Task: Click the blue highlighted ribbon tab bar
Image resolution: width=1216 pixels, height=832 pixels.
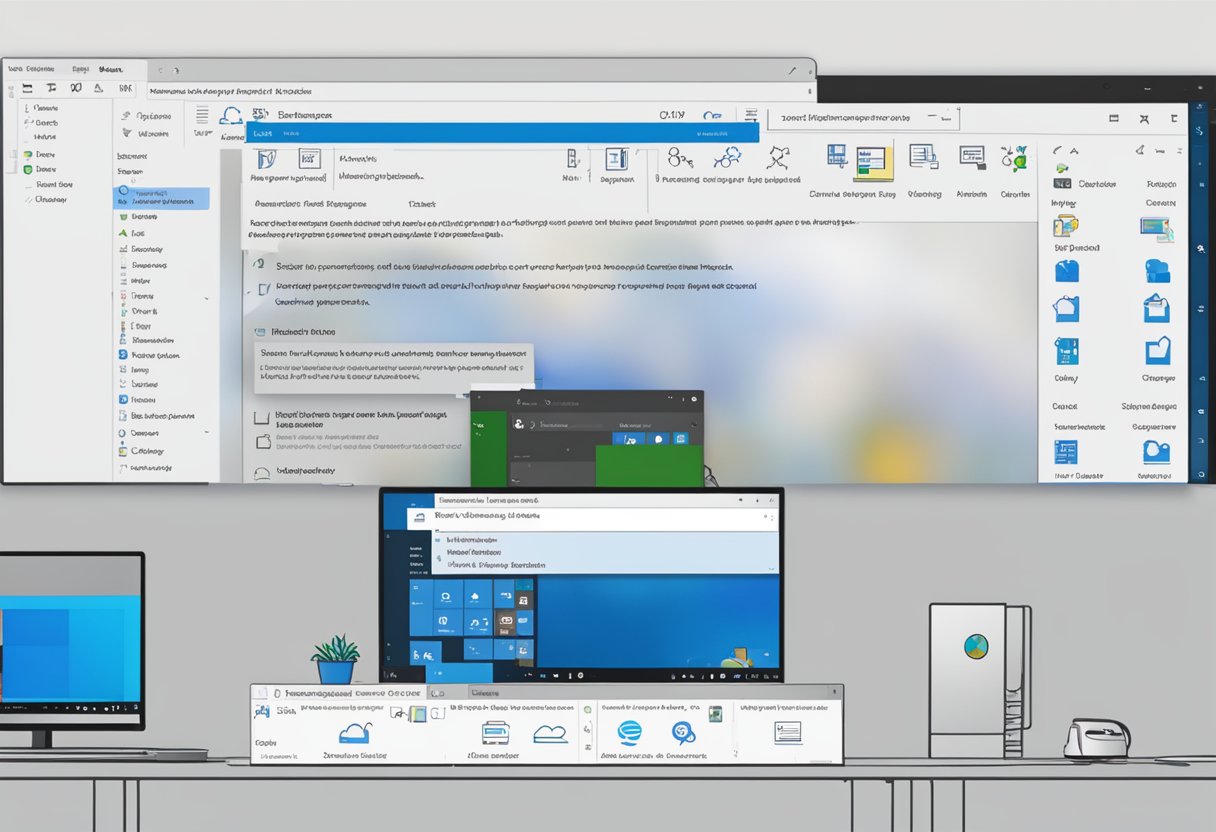Action: click(x=502, y=132)
